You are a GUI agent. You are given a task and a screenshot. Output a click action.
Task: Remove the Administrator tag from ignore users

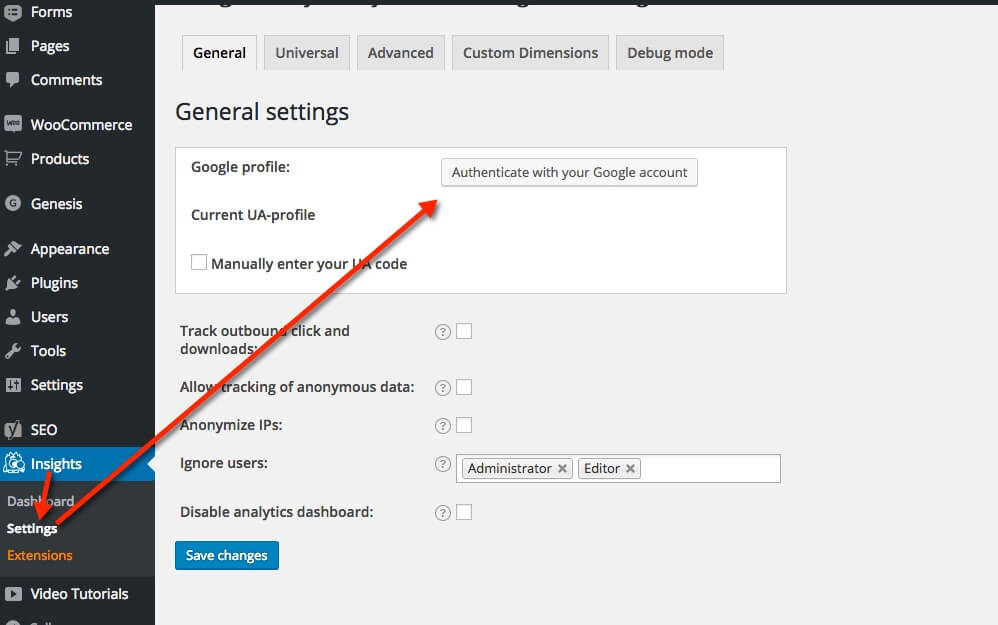point(563,469)
